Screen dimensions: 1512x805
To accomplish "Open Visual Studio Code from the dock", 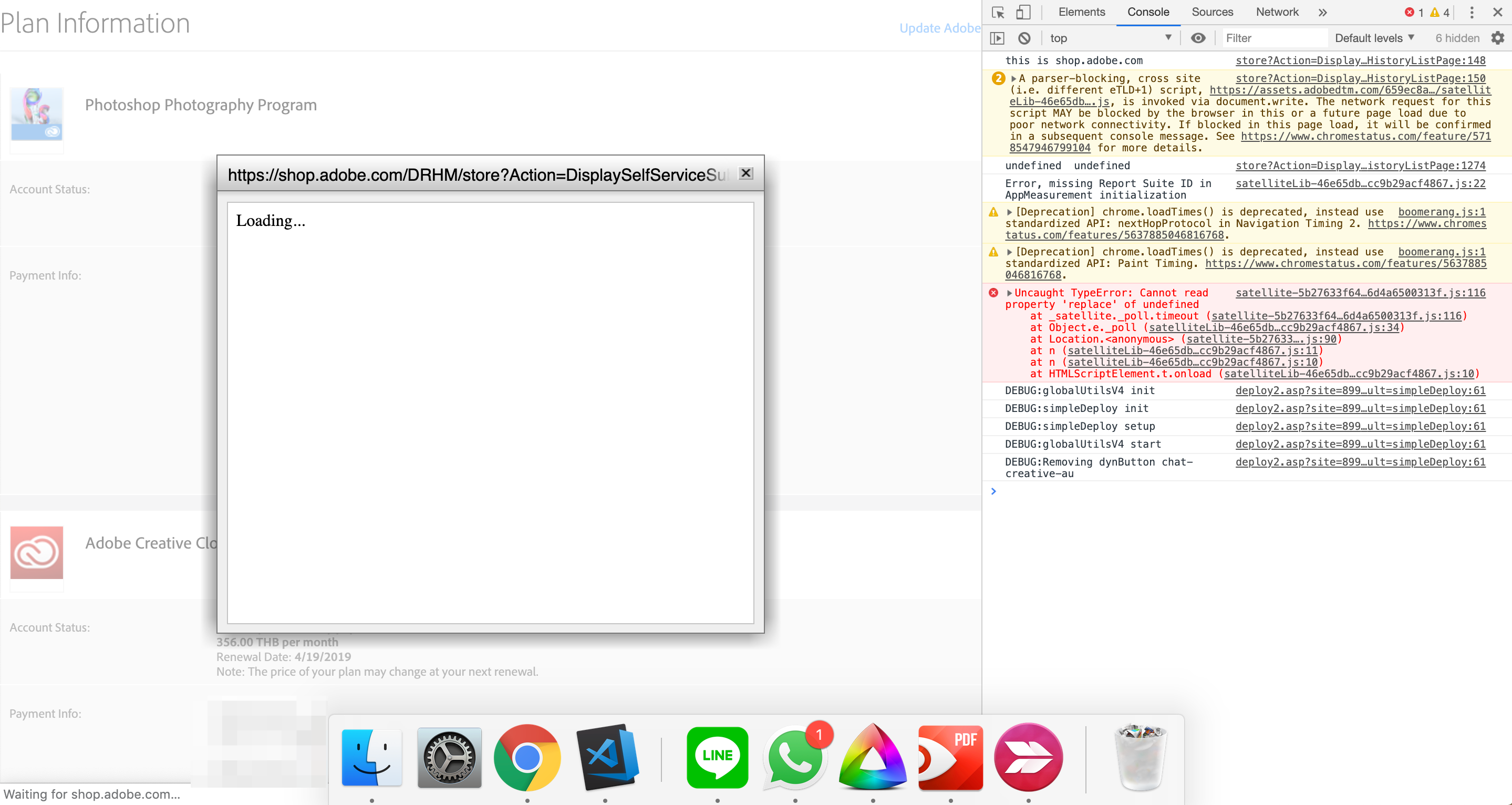I will (x=607, y=757).
